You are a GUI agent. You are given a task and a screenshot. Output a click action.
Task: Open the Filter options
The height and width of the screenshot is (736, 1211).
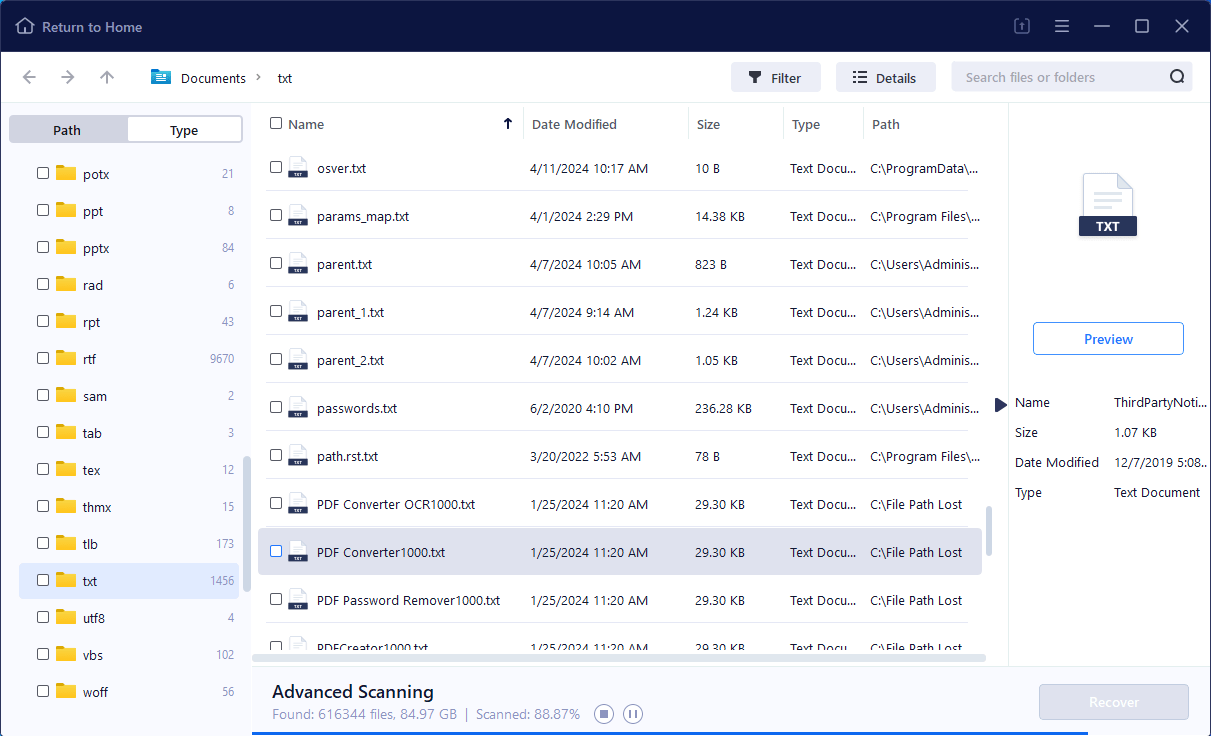click(x=775, y=78)
